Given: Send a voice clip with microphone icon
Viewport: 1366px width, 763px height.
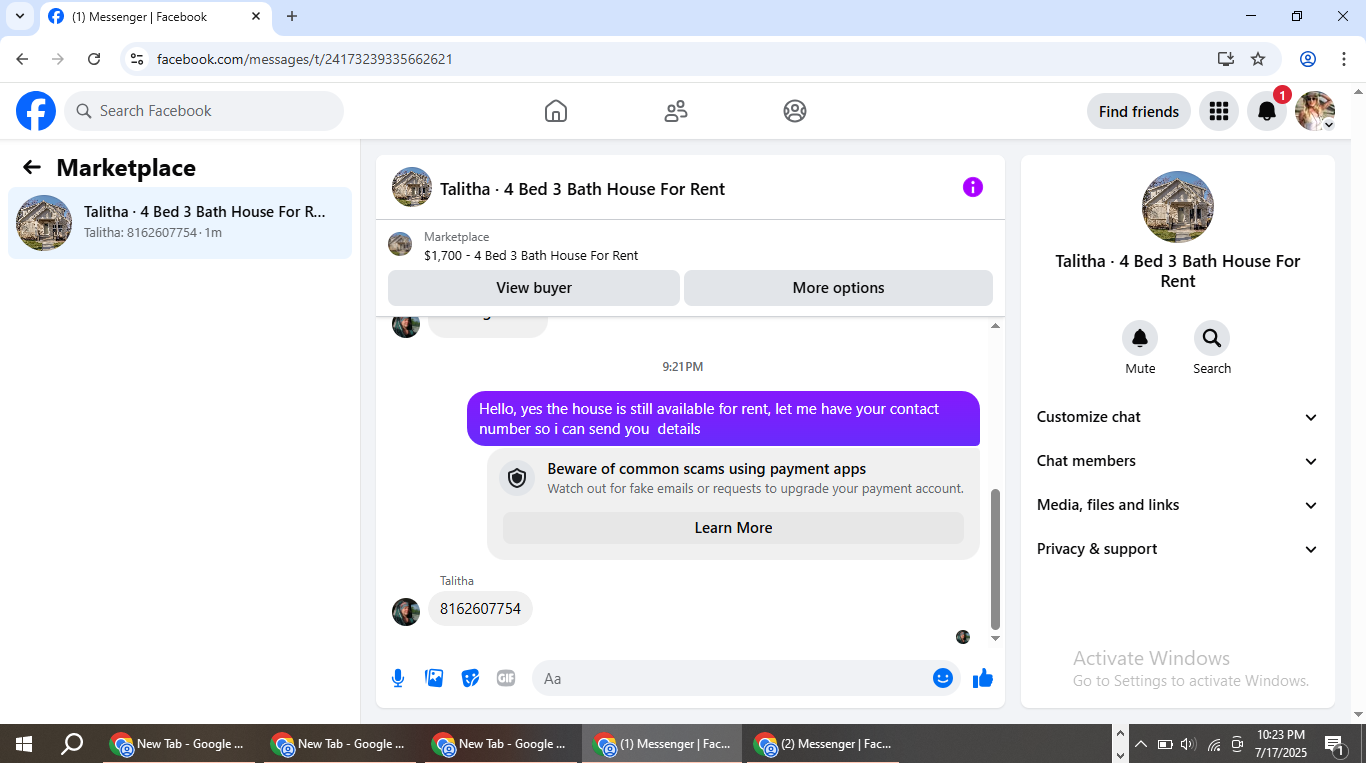Looking at the screenshot, I should click(x=398, y=678).
